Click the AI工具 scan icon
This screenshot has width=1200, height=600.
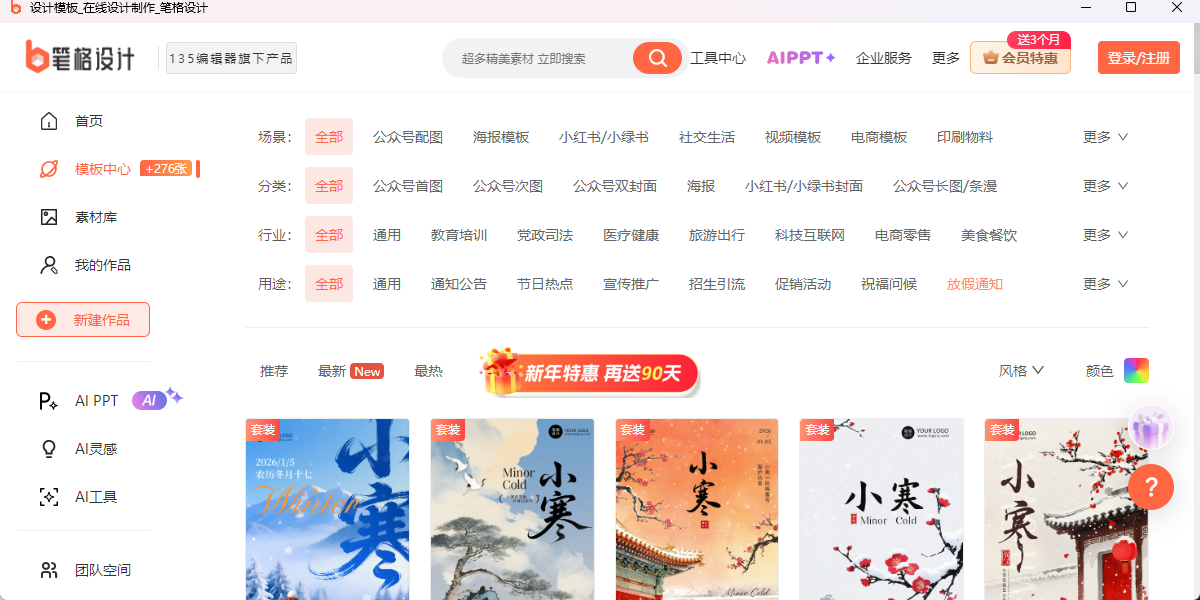coord(48,497)
